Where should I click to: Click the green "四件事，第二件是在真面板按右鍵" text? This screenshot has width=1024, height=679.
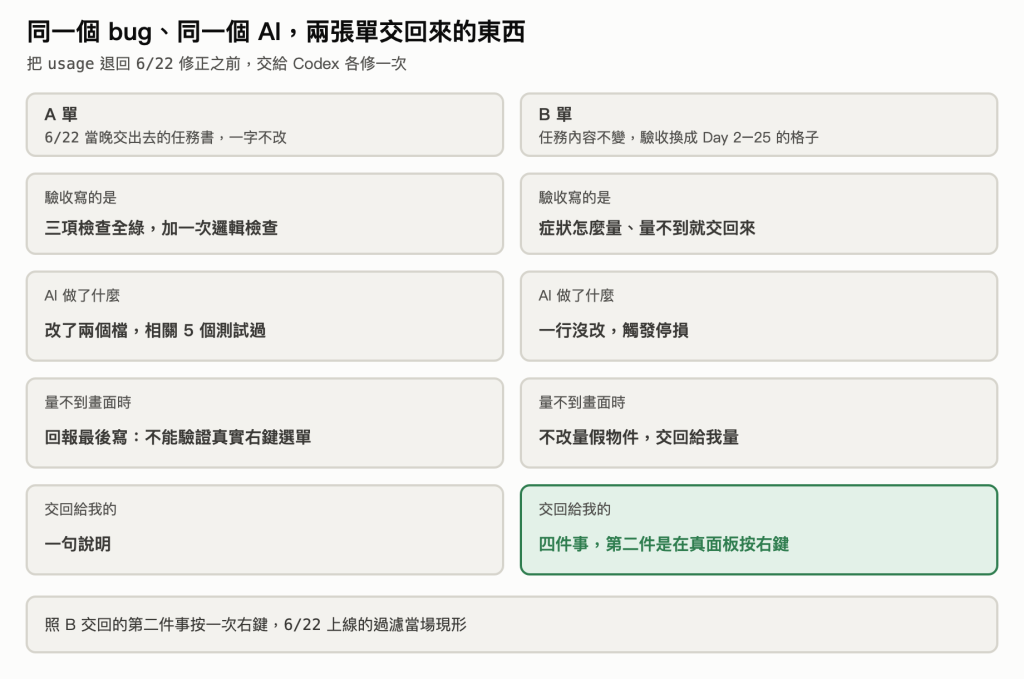pos(664,544)
